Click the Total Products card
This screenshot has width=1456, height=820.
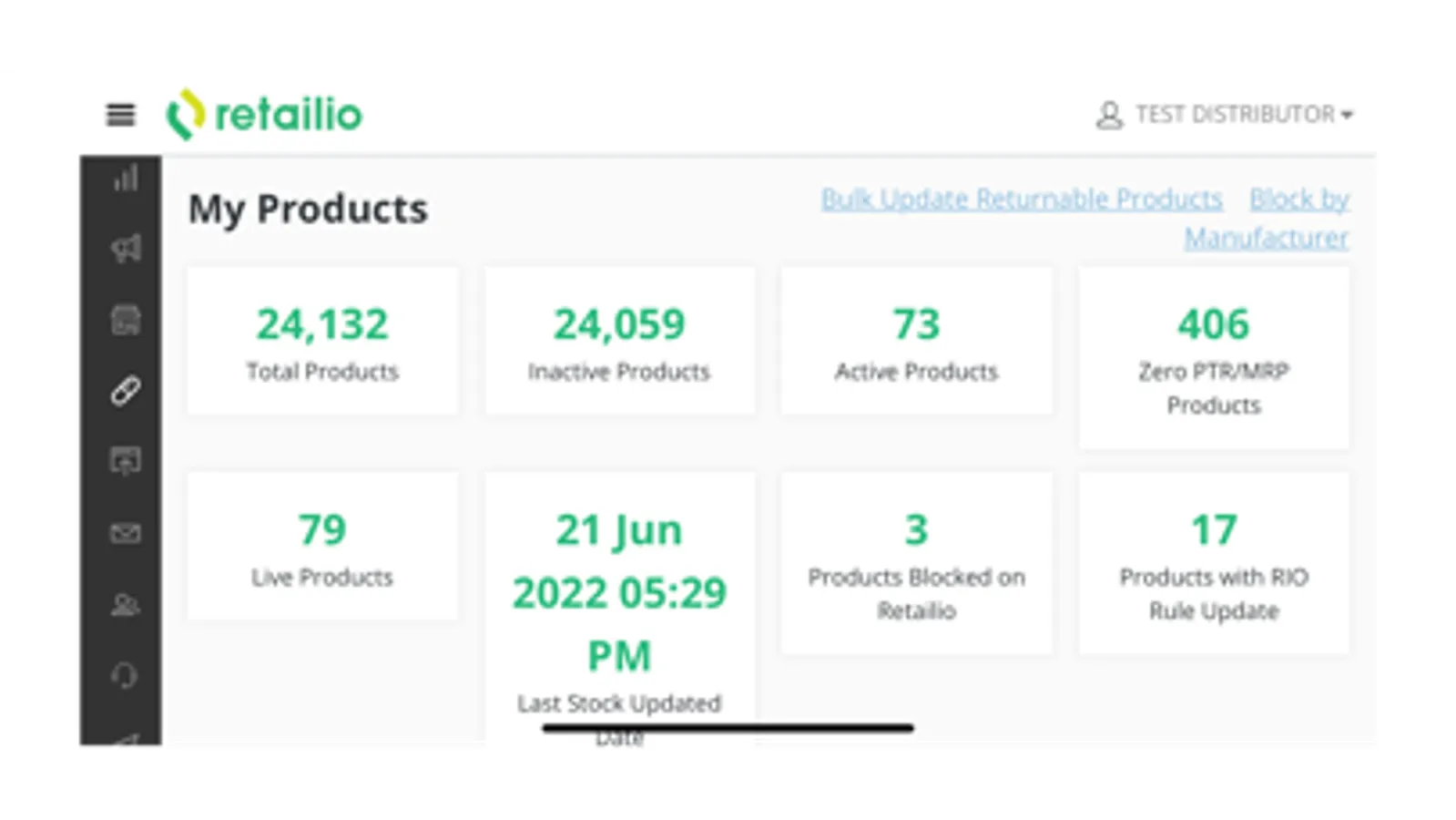[x=322, y=342]
